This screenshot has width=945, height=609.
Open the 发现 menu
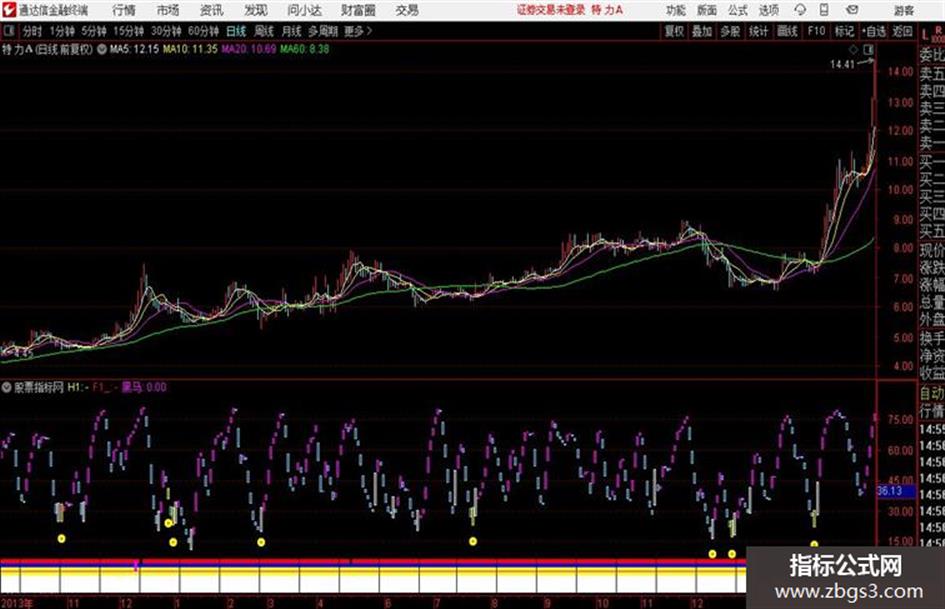click(256, 10)
